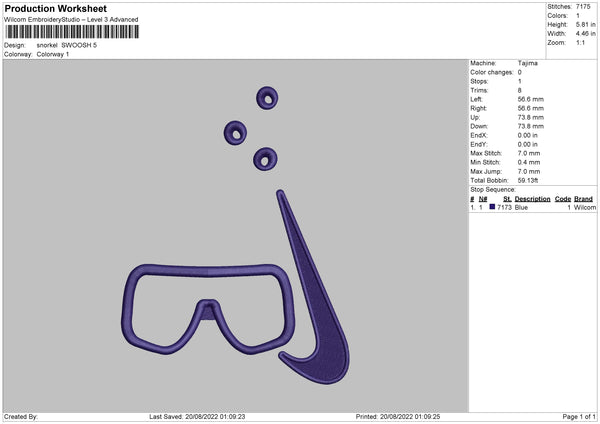Click the design name snorkel SWOOSH 5
This screenshot has height=424, width=600.
(67, 45)
